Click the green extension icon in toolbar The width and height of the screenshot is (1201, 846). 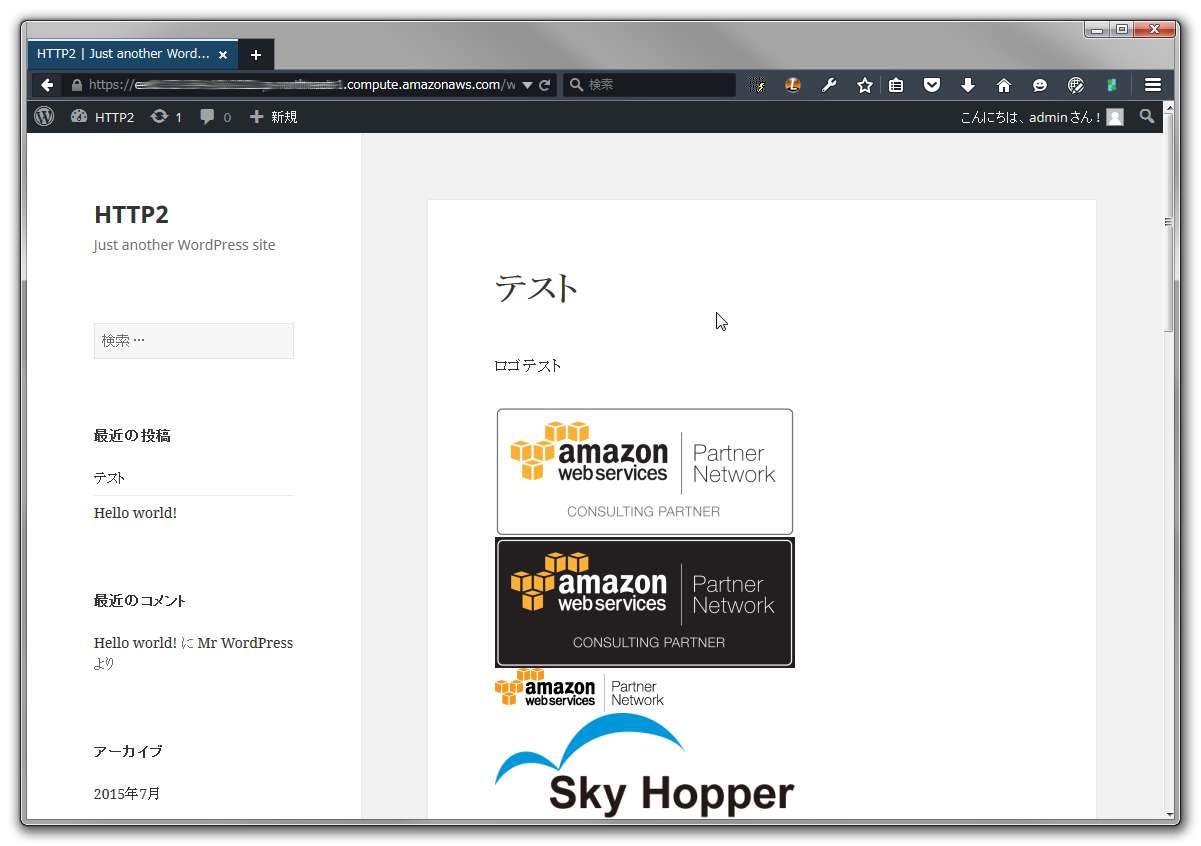point(1111,85)
